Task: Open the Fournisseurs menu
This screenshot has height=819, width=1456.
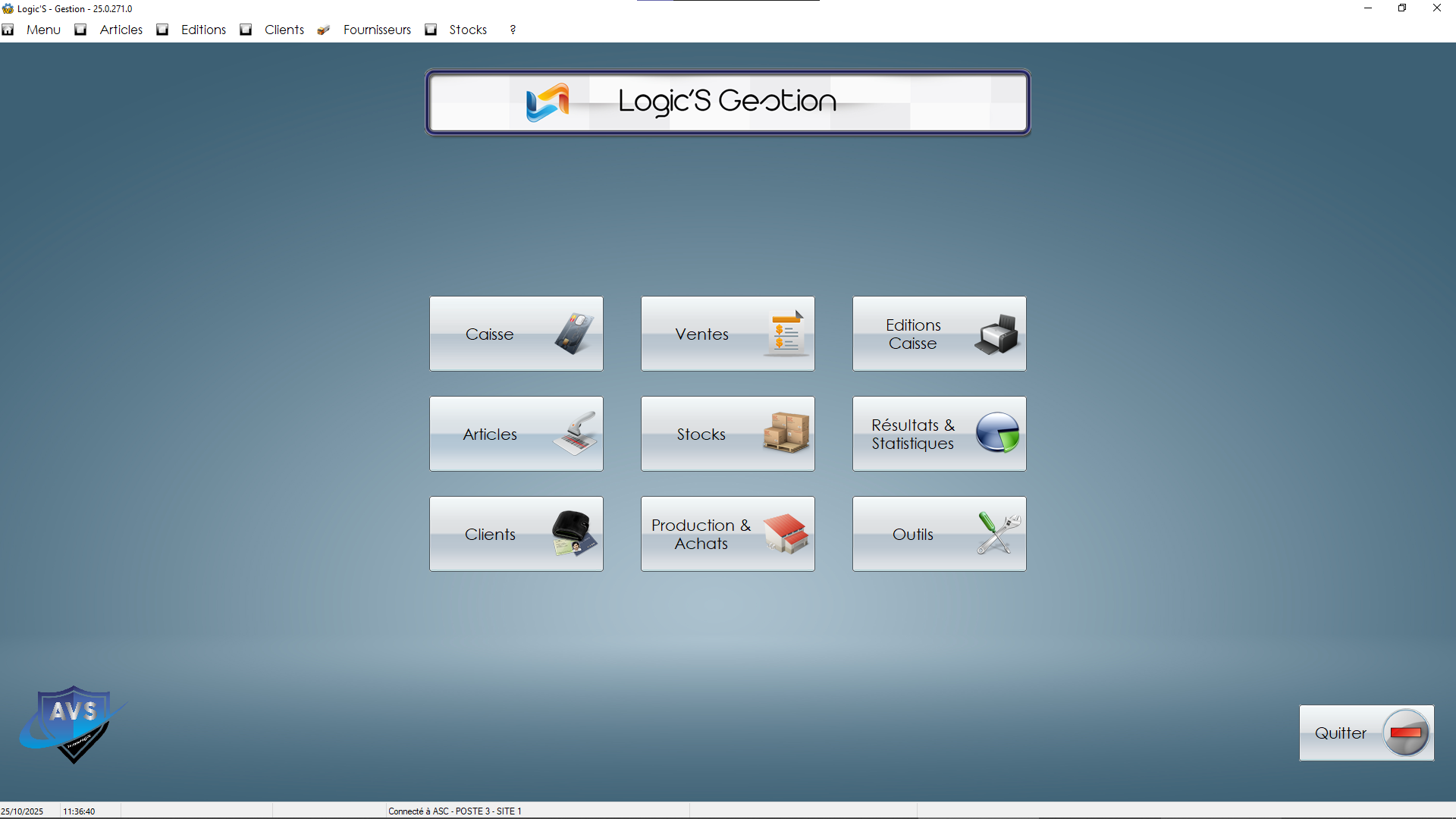Action: [x=377, y=30]
